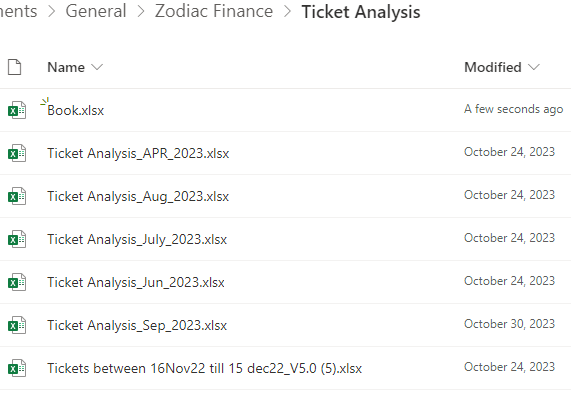Expand the Modified column dropdown arrow
This screenshot has width=571, height=413.
533,67
